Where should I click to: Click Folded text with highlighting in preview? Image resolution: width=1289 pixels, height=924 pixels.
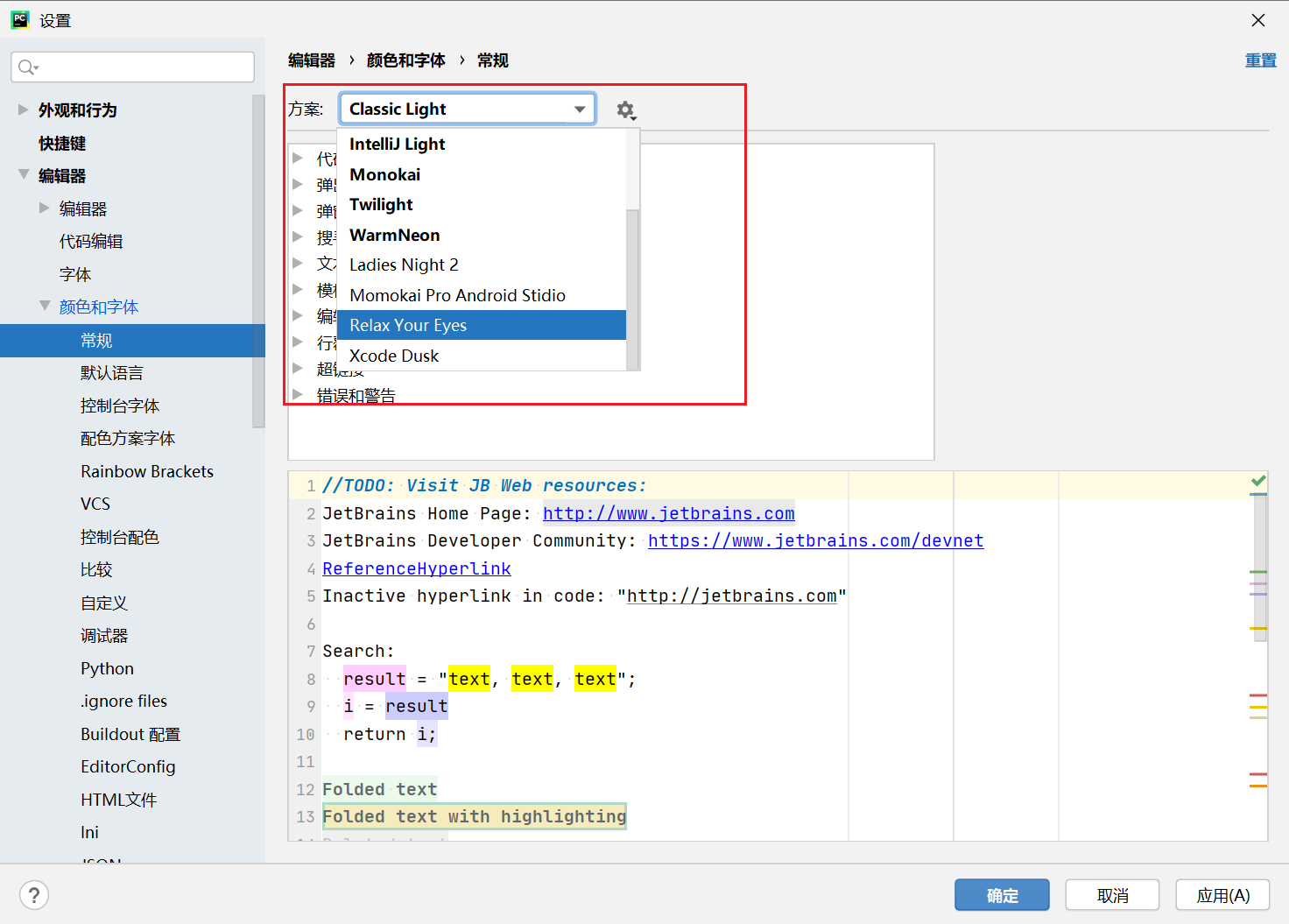475,816
